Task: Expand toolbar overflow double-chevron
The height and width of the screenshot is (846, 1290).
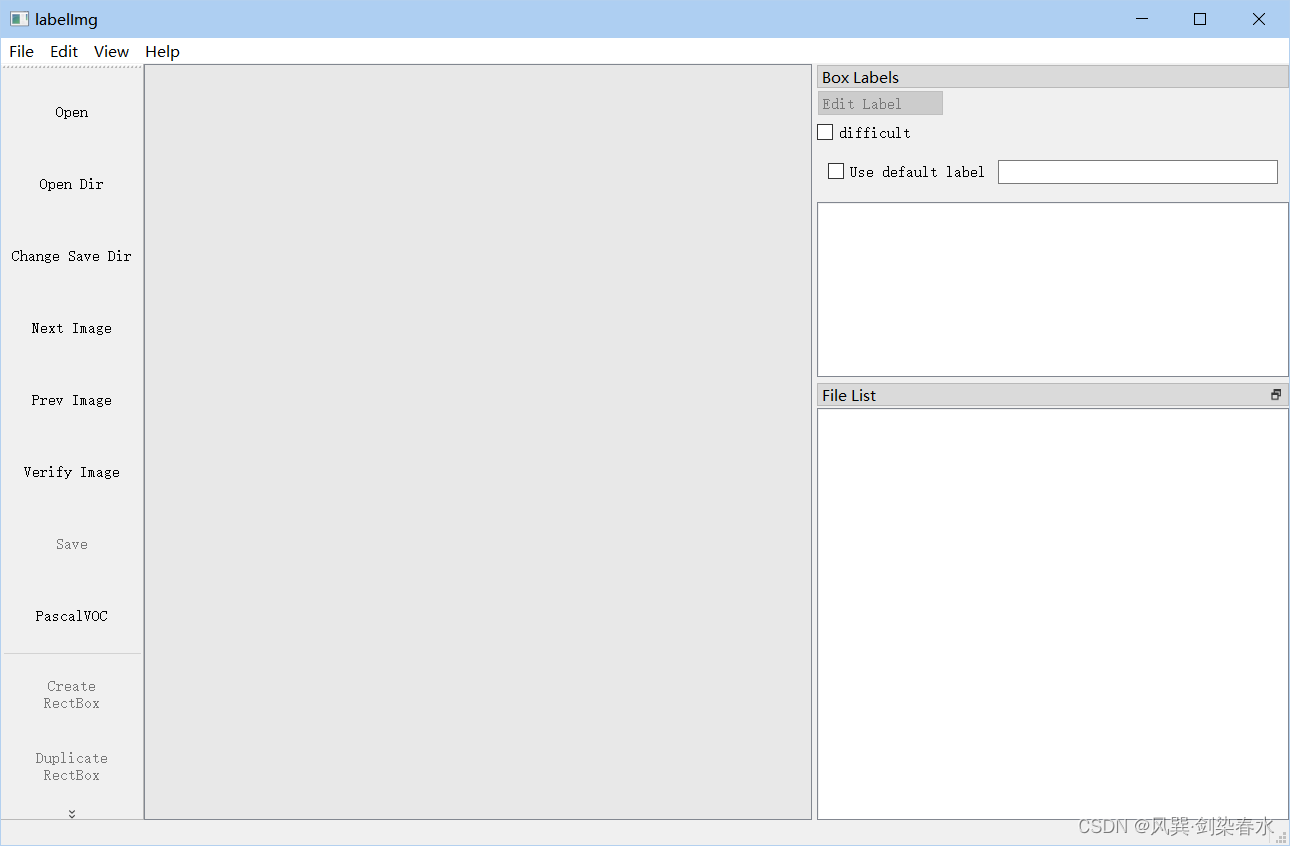Action: tap(72, 814)
